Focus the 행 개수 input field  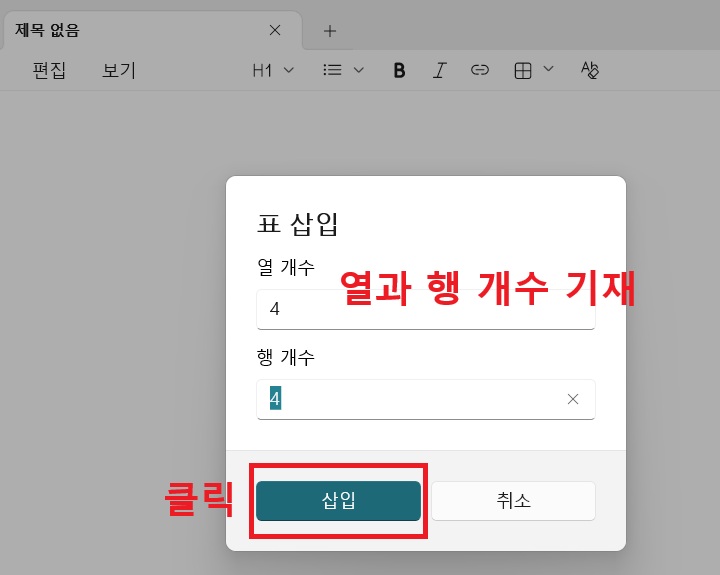tap(426, 399)
